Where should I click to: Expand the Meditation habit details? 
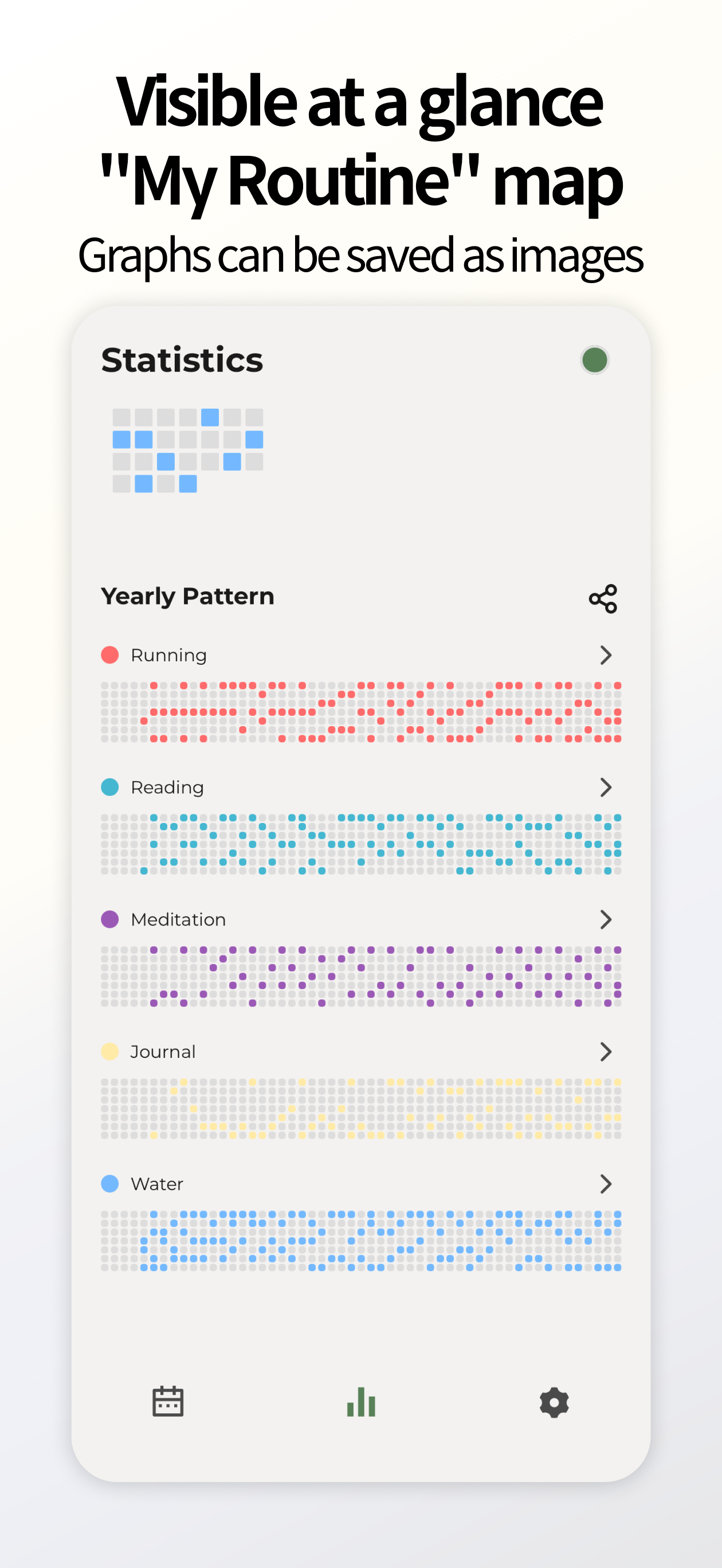click(606, 919)
